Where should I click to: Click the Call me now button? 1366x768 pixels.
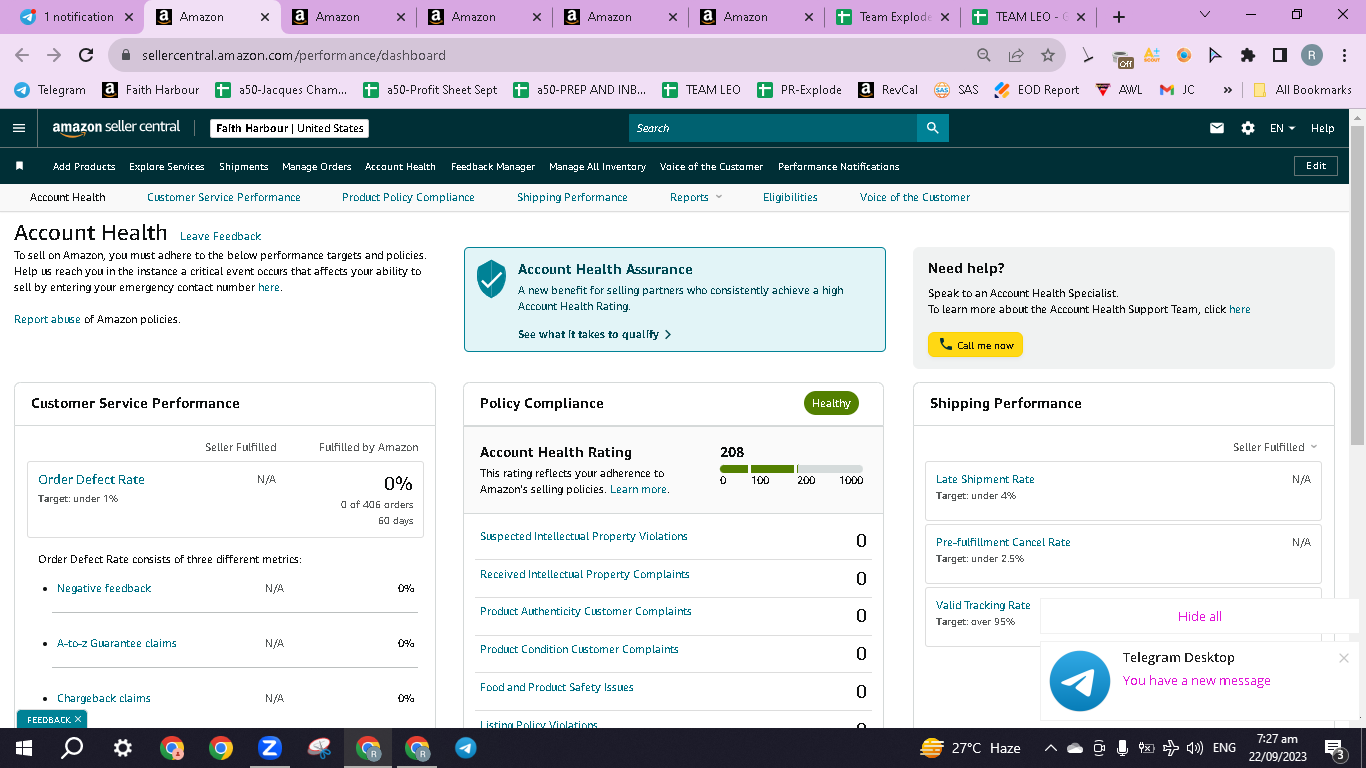[x=975, y=345]
